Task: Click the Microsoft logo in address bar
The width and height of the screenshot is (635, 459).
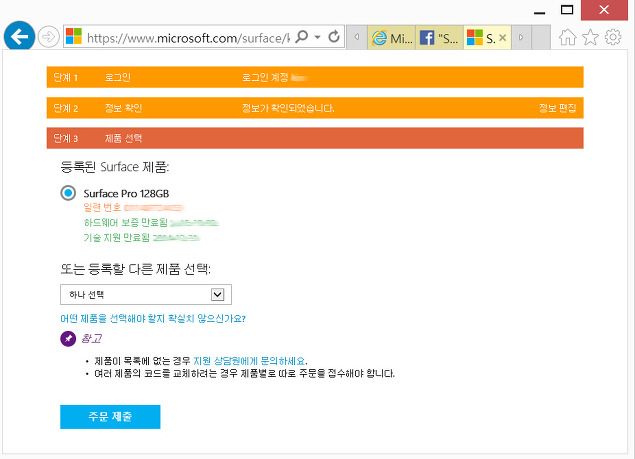Action: click(74, 36)
